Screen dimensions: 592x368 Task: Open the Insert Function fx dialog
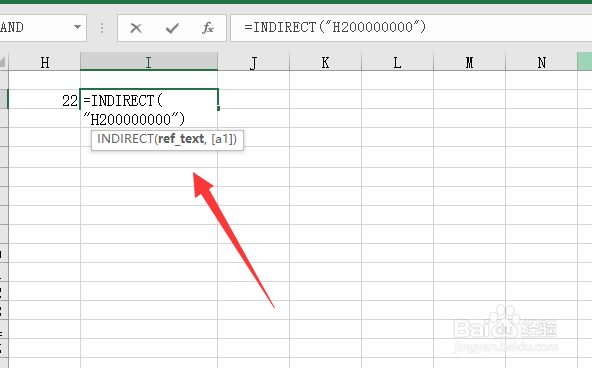click(208, 28)
